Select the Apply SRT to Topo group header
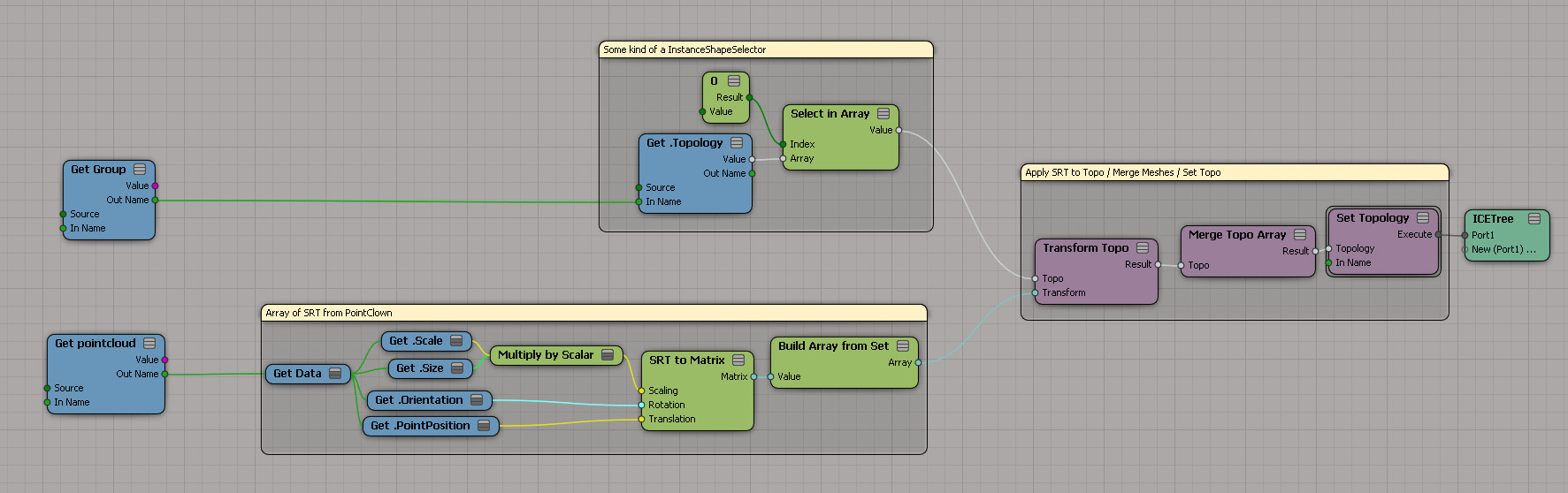 (1235, 172)
